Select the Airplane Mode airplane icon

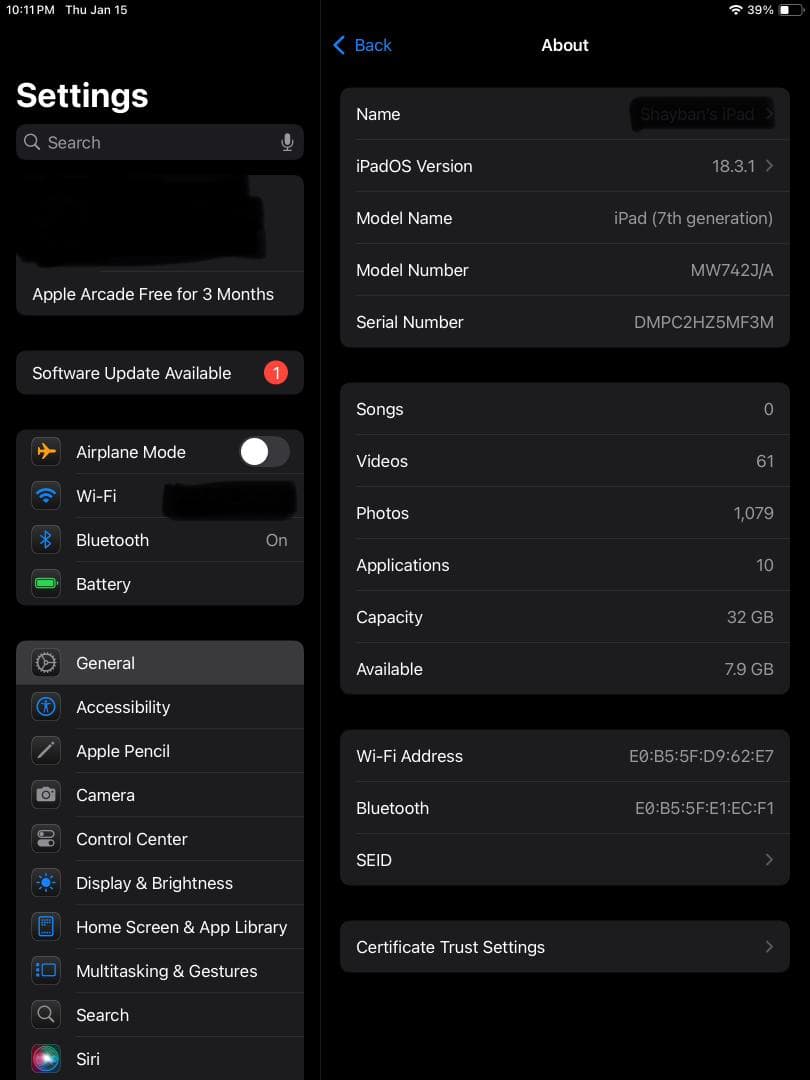45,452
